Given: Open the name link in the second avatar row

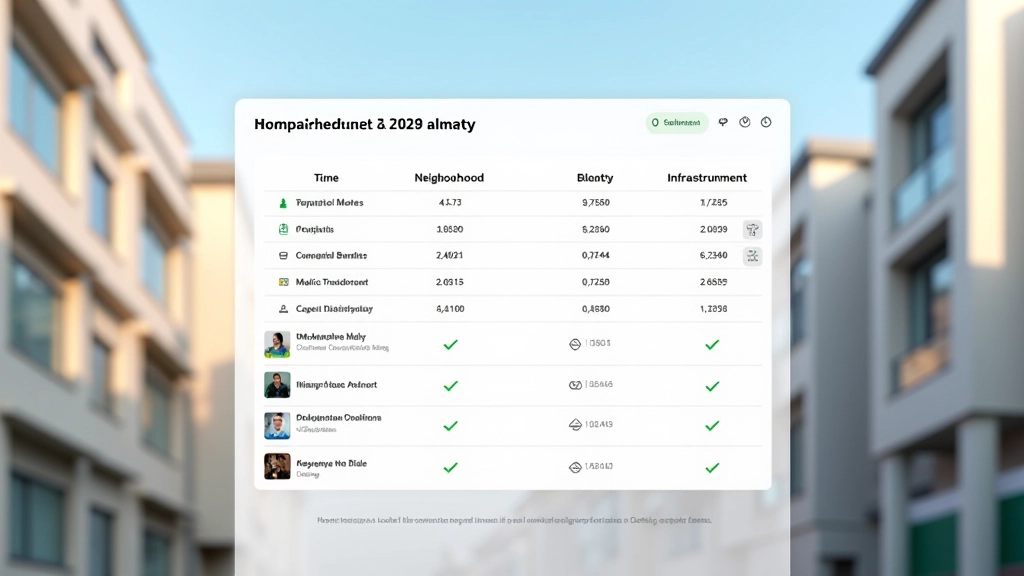Looking at the screenshot, I should pos(336,385).
